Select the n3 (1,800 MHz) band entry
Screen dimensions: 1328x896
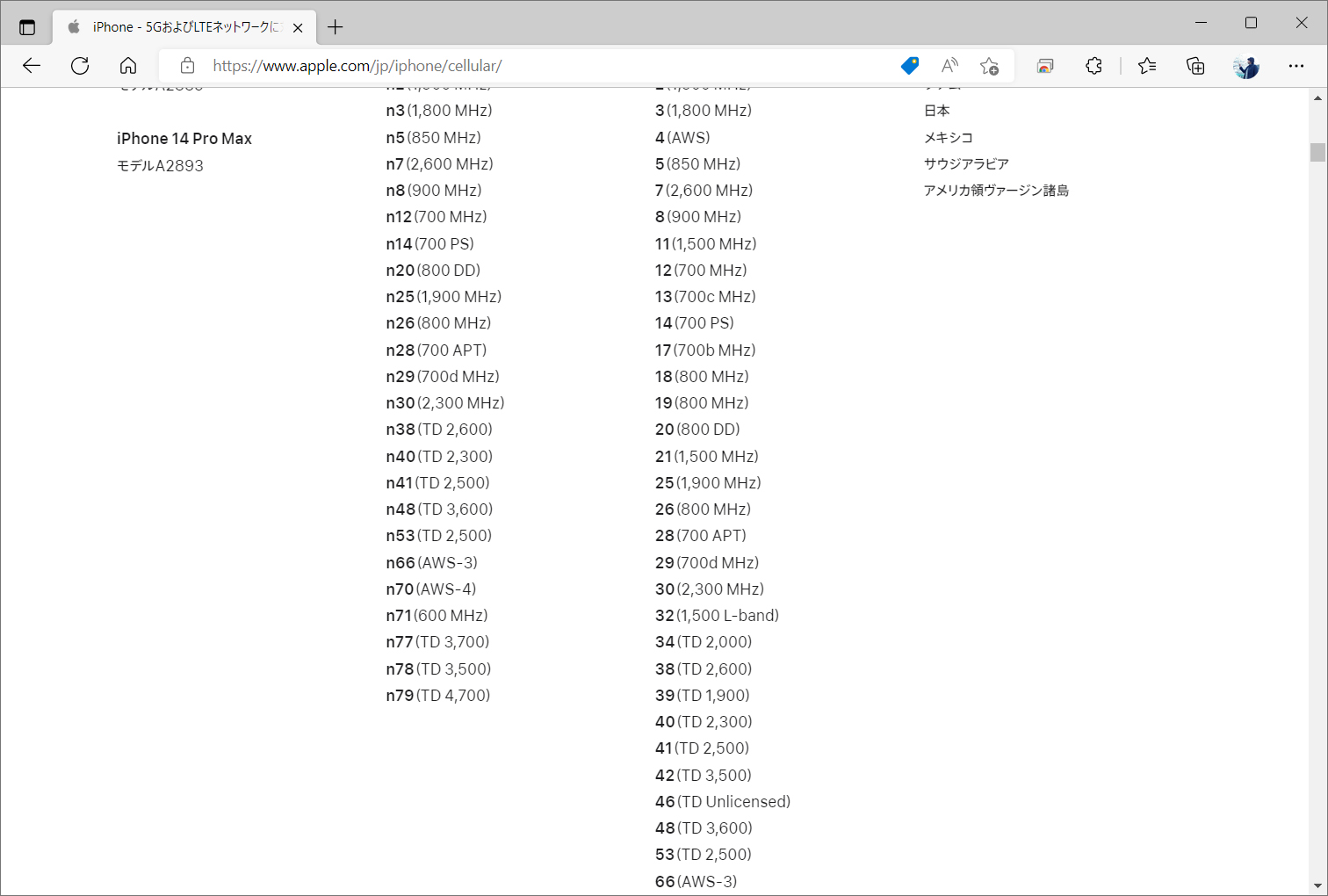click(x=439, y=111)
